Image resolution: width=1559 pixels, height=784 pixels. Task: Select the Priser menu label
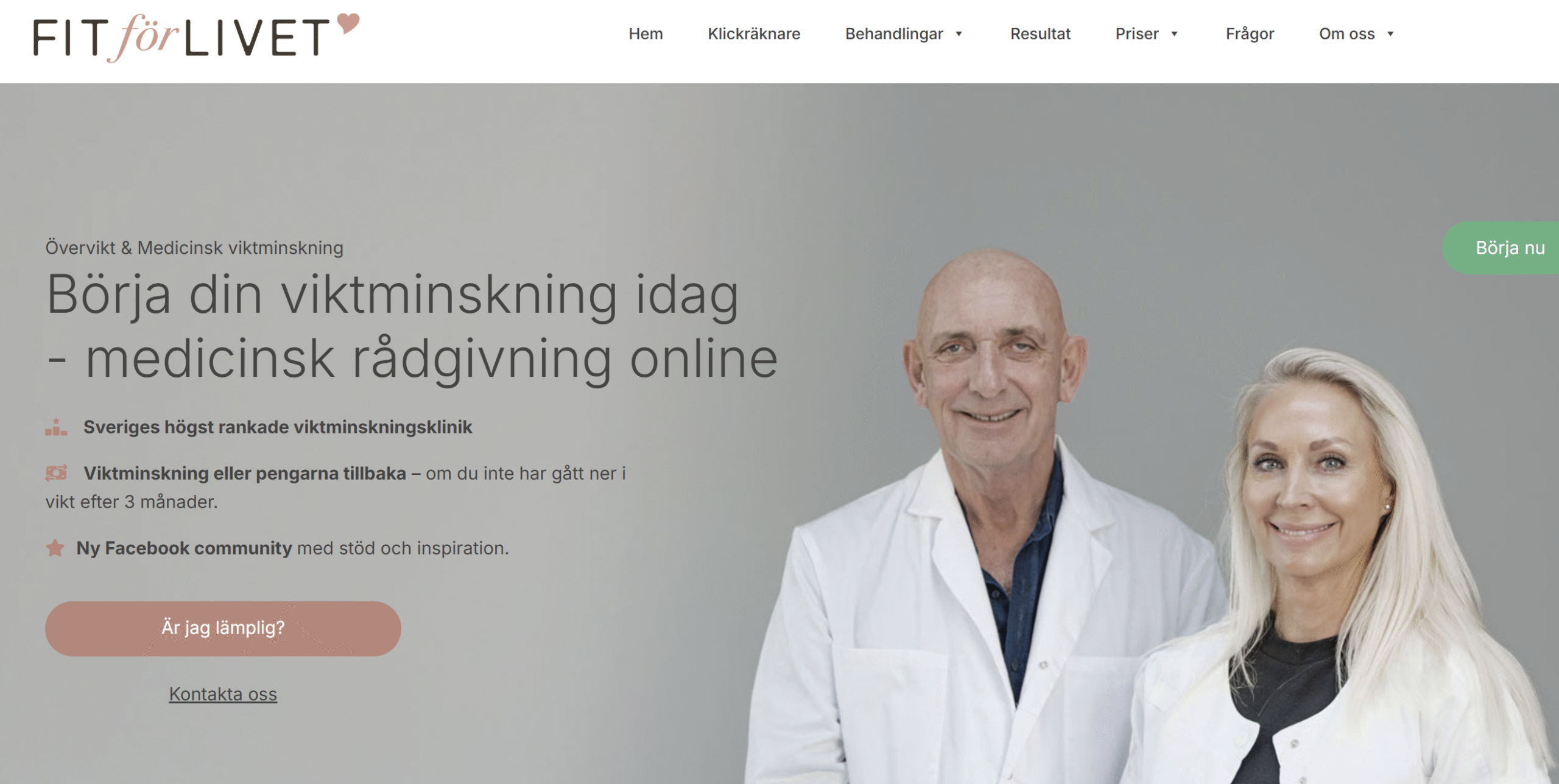coord(1136,34)
